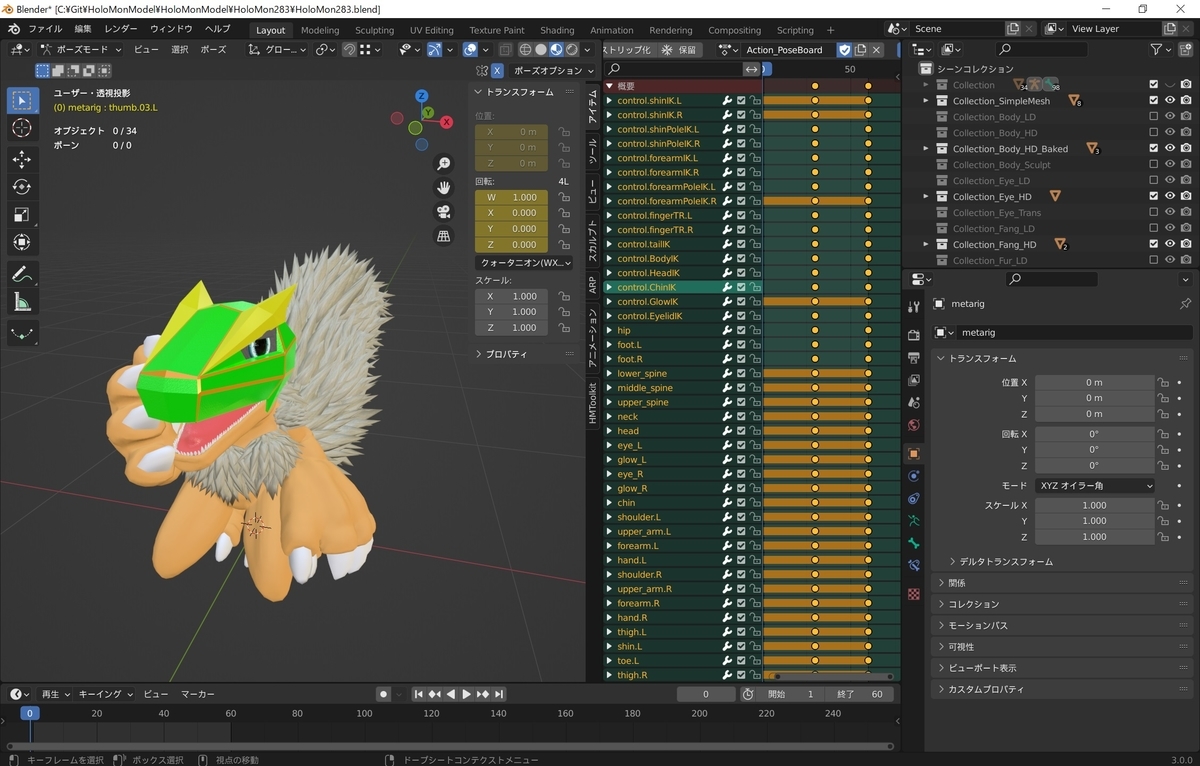Screen dimensions: 1200x766
Task: Switch perspective/orthographic grid icon
Action: click(444, 236)
